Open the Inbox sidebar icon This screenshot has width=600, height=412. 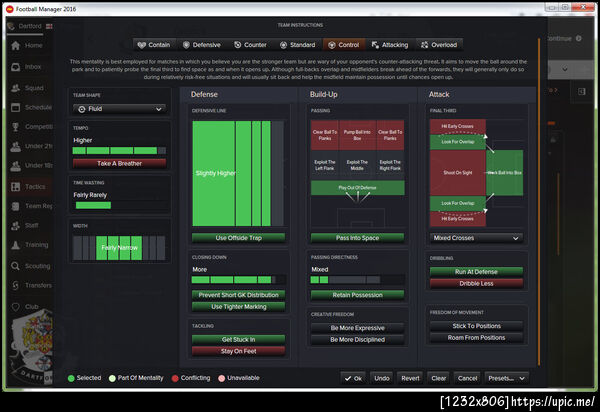15,67
